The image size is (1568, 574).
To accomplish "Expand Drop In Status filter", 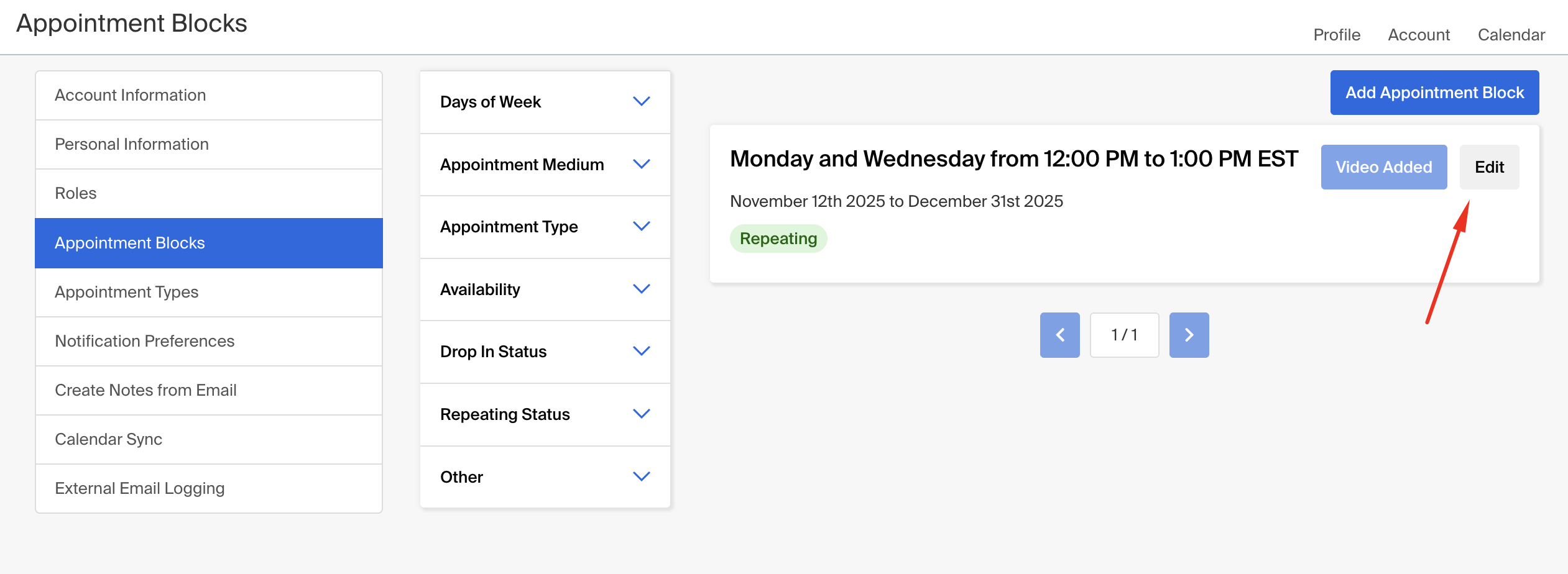I will 545,352.
